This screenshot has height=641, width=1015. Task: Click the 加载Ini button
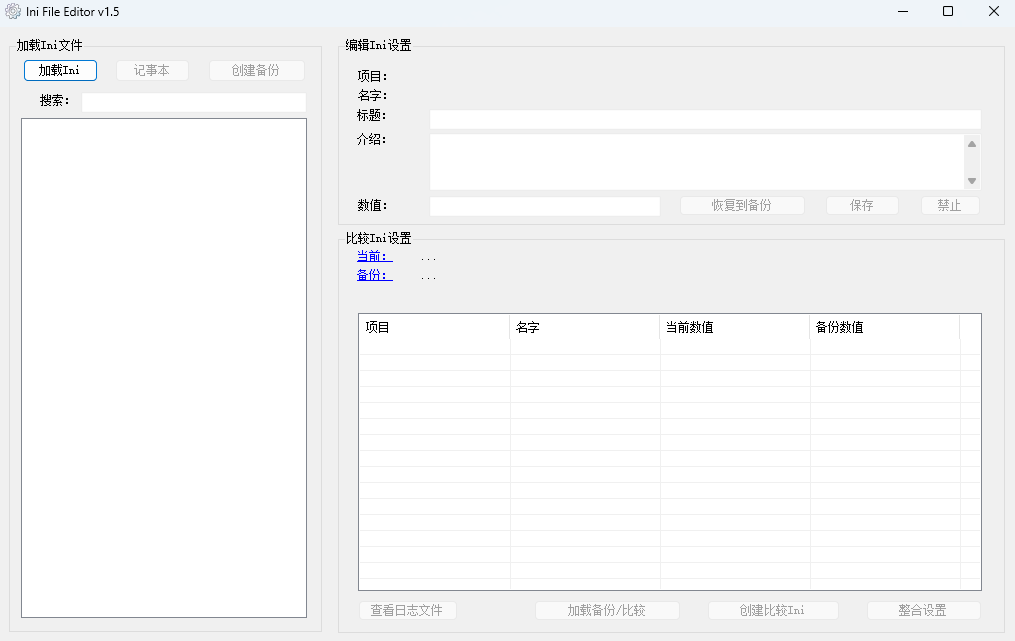pos(60,71)
